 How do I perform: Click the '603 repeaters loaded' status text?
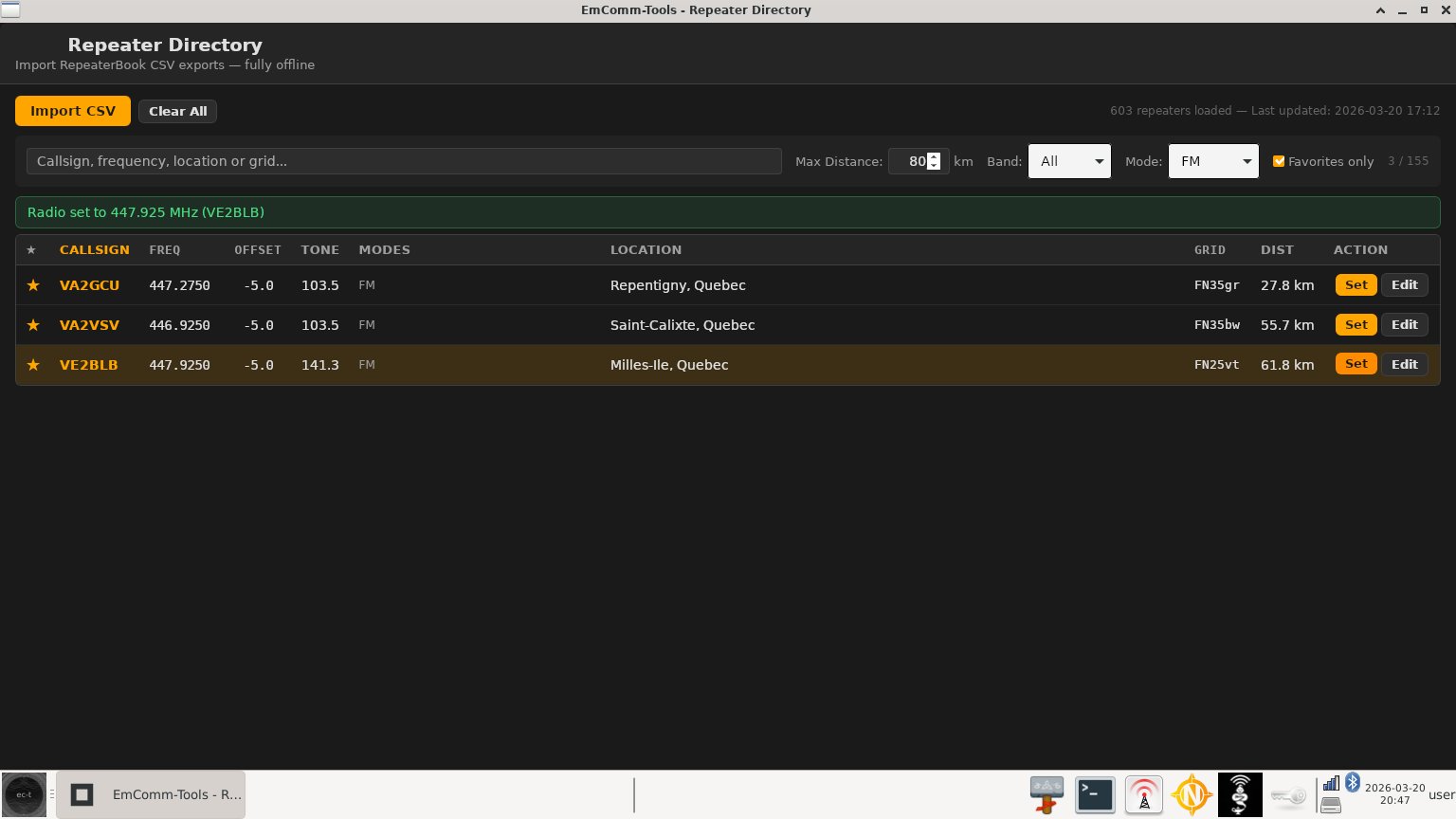(x=1275, y=111)
